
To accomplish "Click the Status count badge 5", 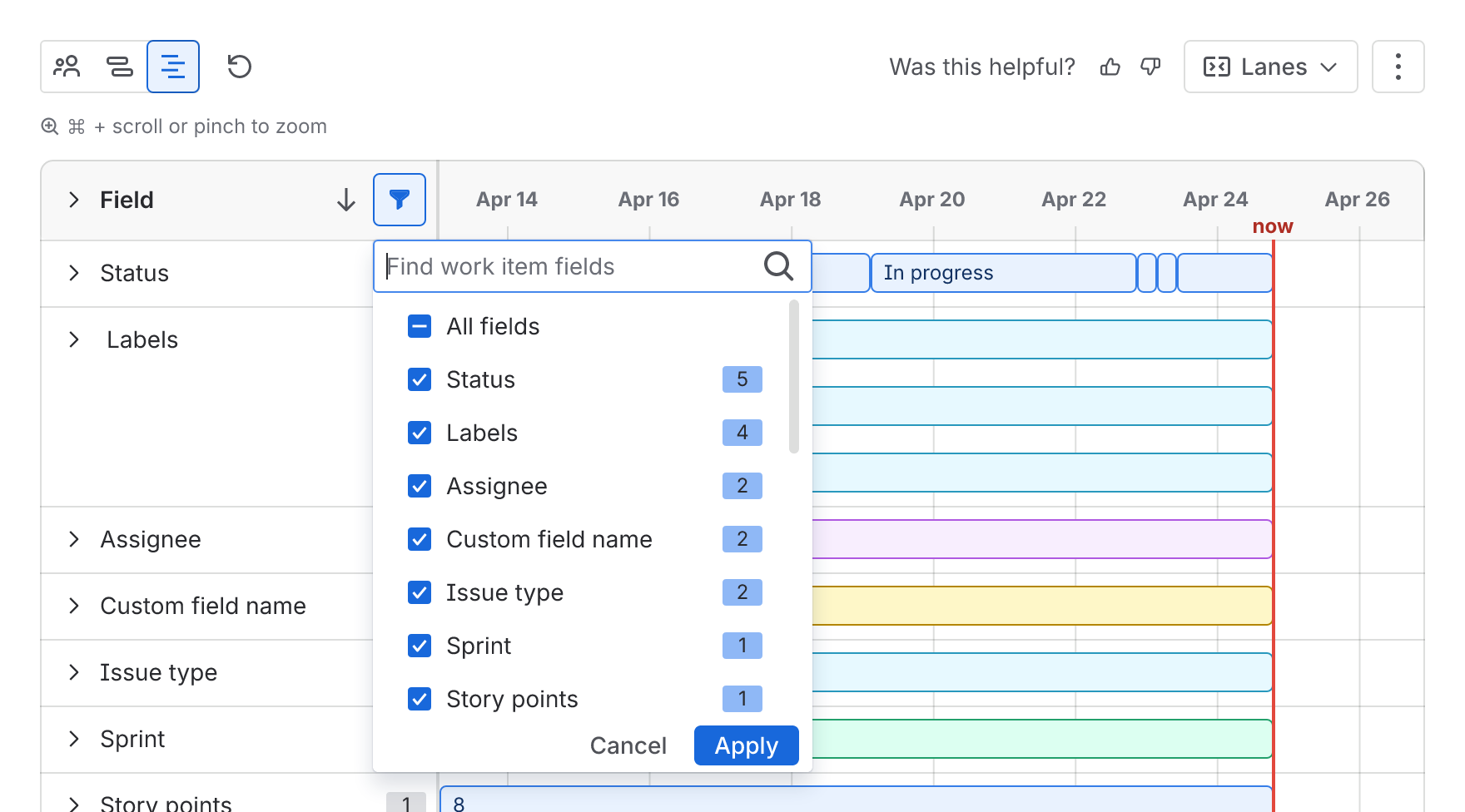I will pyautogui.click(x=742, y=379).
